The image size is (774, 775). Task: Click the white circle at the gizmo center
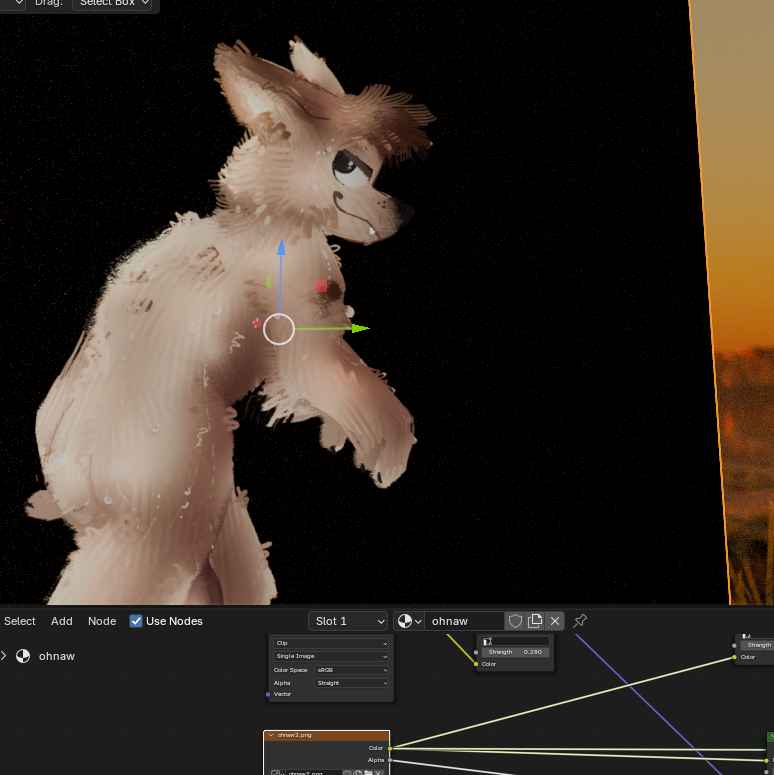pos(279,329)
